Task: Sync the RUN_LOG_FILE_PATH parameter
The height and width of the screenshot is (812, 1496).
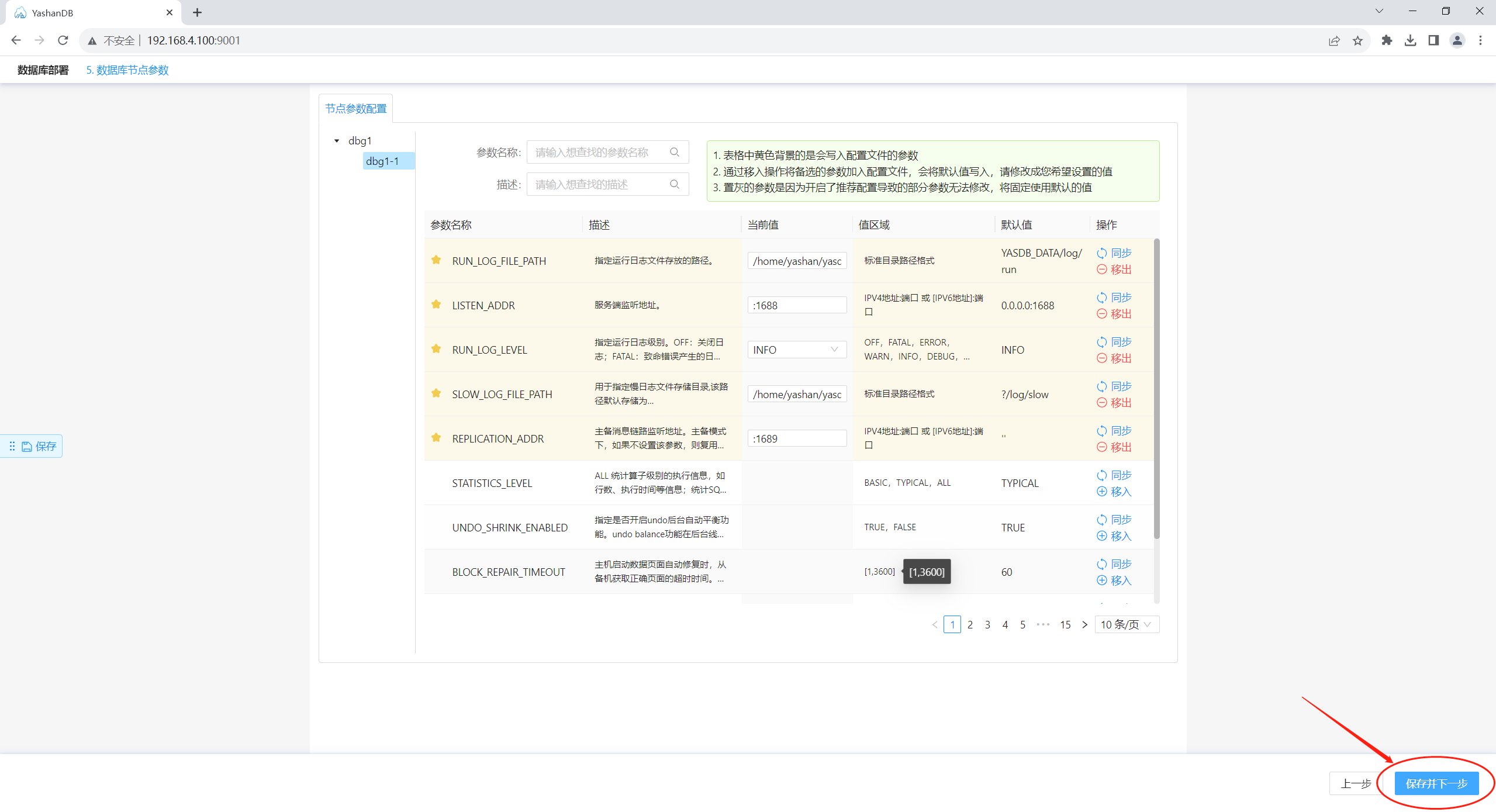Action: [x=1114, y=253]
